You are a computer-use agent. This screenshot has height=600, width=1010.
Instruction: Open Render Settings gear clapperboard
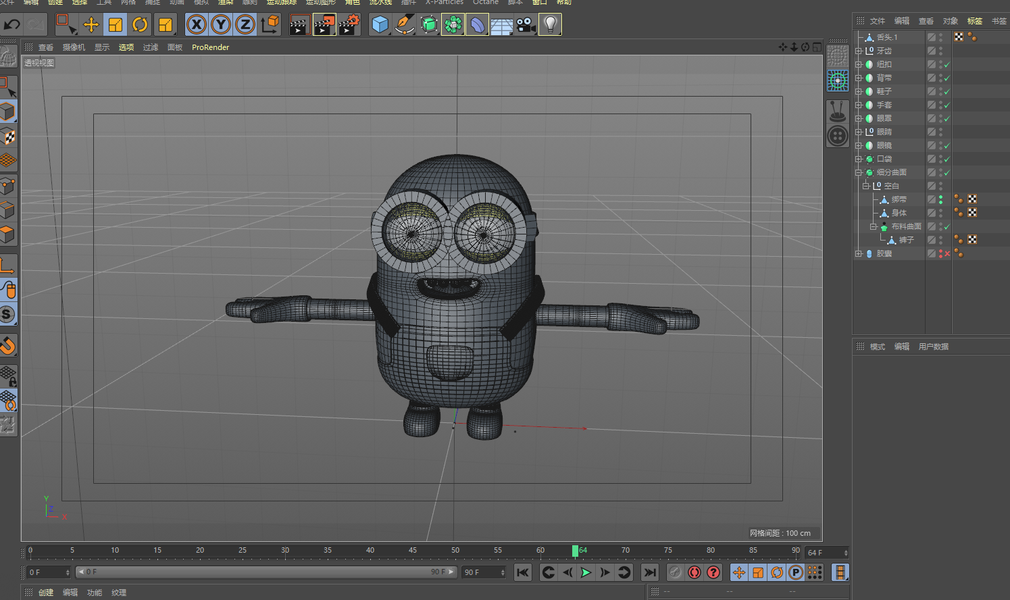349,25
